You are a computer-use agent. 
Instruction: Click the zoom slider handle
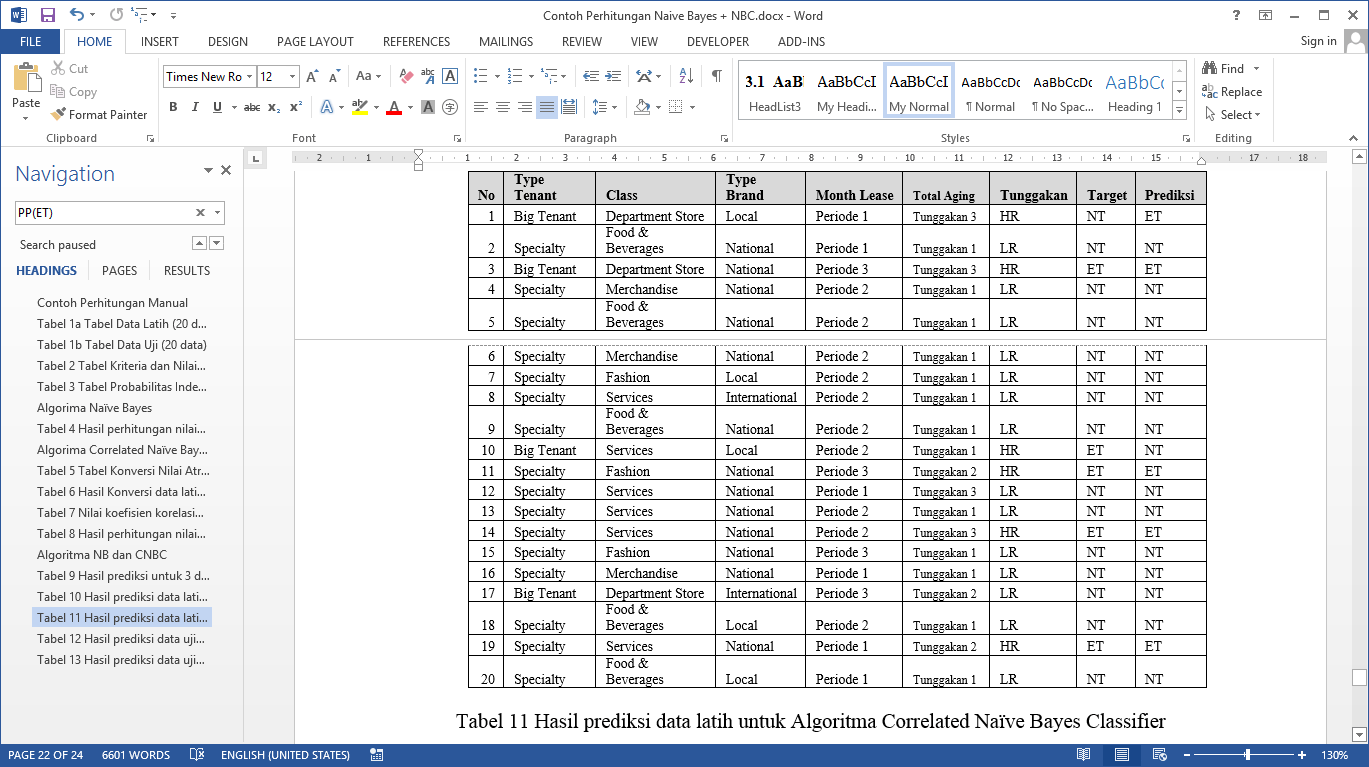1247,755
